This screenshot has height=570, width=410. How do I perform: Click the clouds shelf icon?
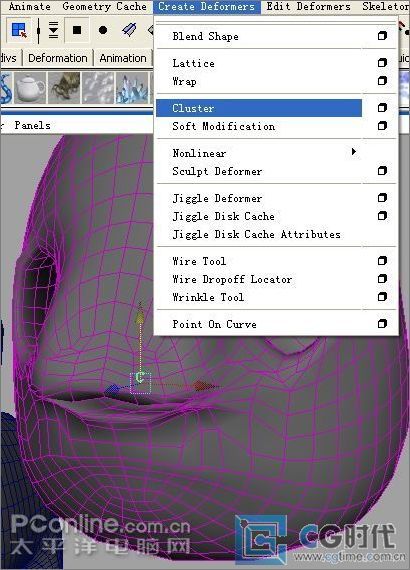tap(98, 88)
